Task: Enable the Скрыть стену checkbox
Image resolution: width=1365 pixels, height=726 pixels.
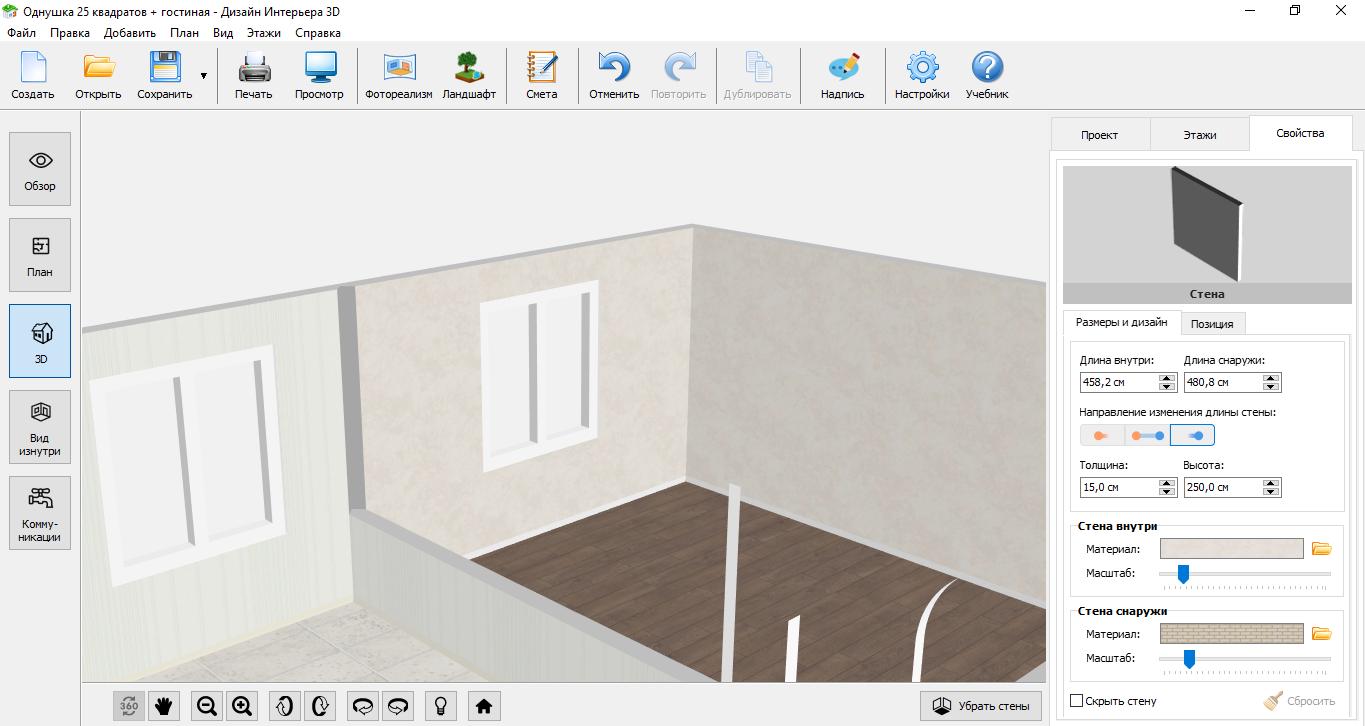Action: pyautogui.click(x=1077, y=701)
